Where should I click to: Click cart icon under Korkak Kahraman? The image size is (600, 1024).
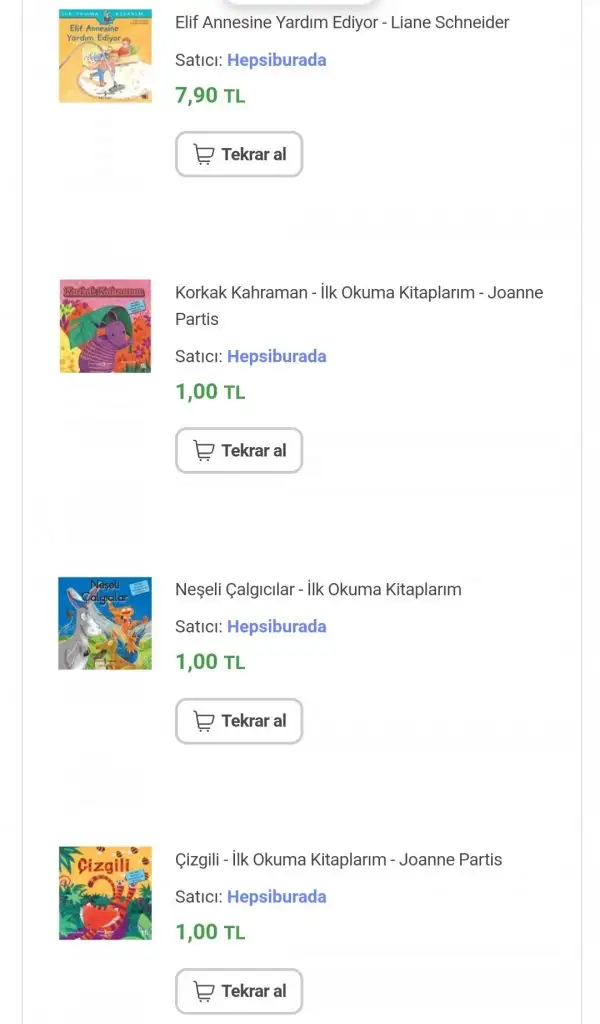pyautogui.click(x=204, y=451)
